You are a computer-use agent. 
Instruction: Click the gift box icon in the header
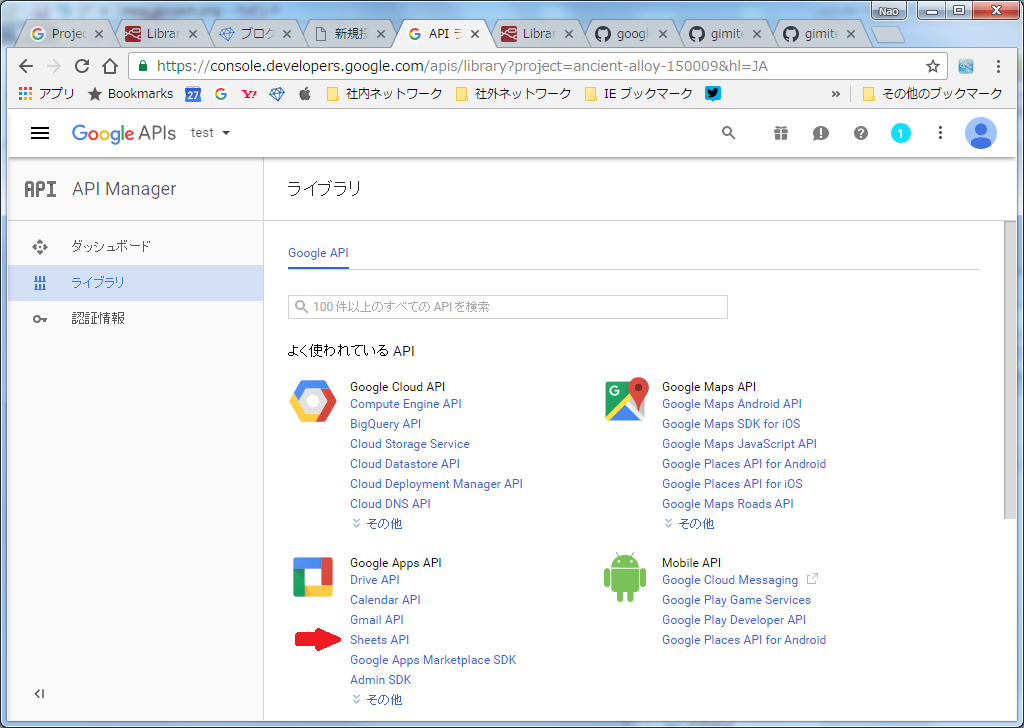(x=780, y=133)
